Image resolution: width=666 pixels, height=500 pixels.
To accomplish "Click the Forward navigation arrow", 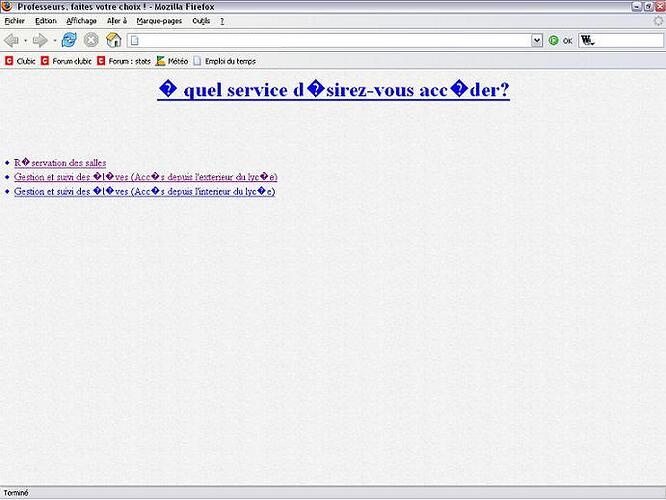I will pos(40,40).
